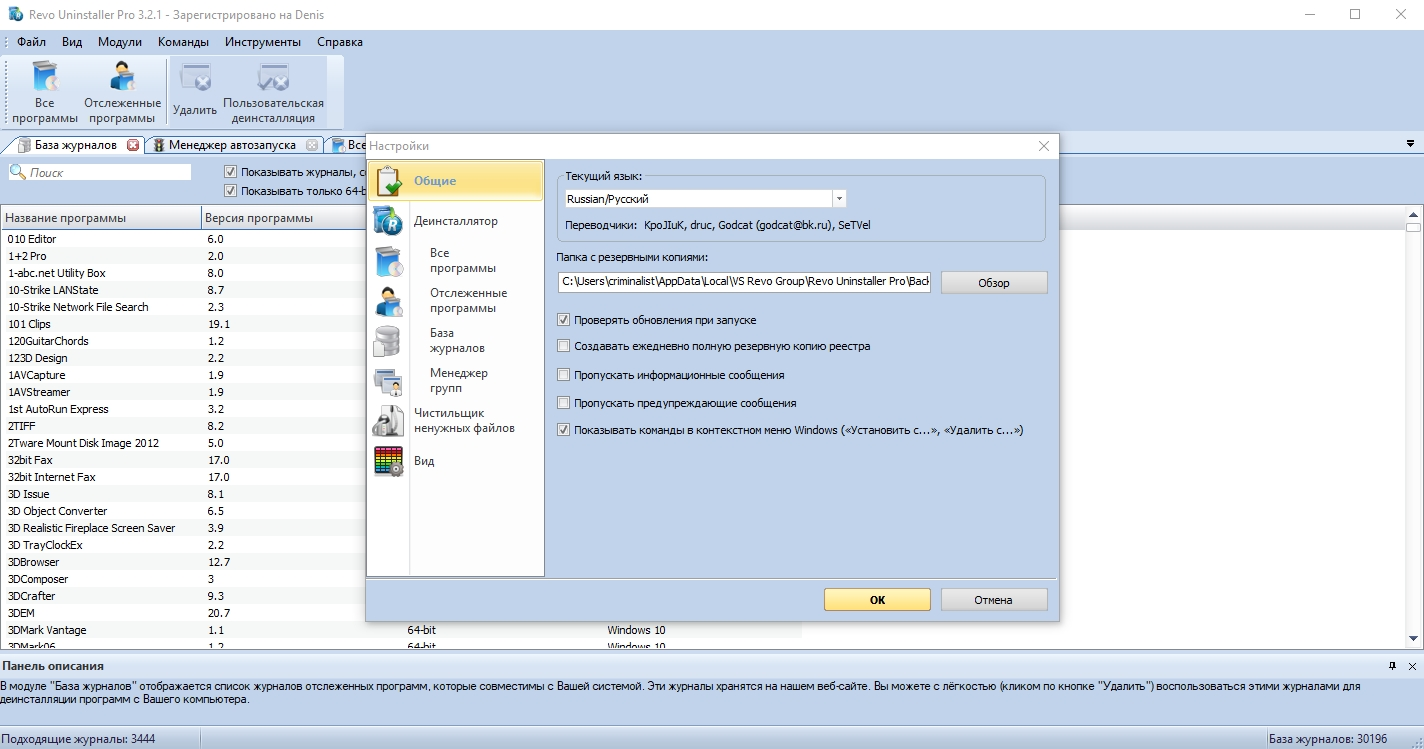Open the 'Инструменты' menu

pos(263,42)
